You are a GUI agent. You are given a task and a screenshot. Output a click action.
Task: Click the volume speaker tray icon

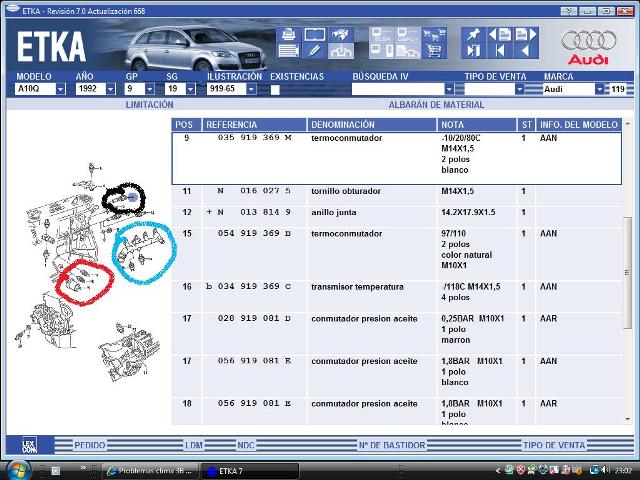606,471
